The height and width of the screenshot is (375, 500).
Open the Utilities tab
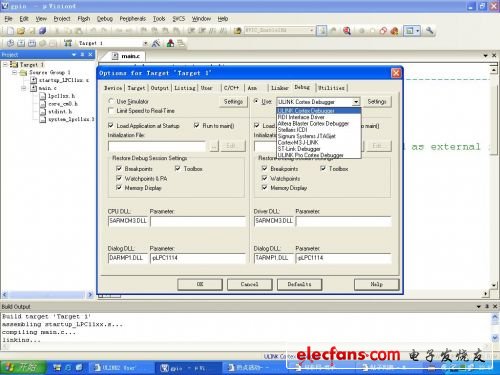331,88
